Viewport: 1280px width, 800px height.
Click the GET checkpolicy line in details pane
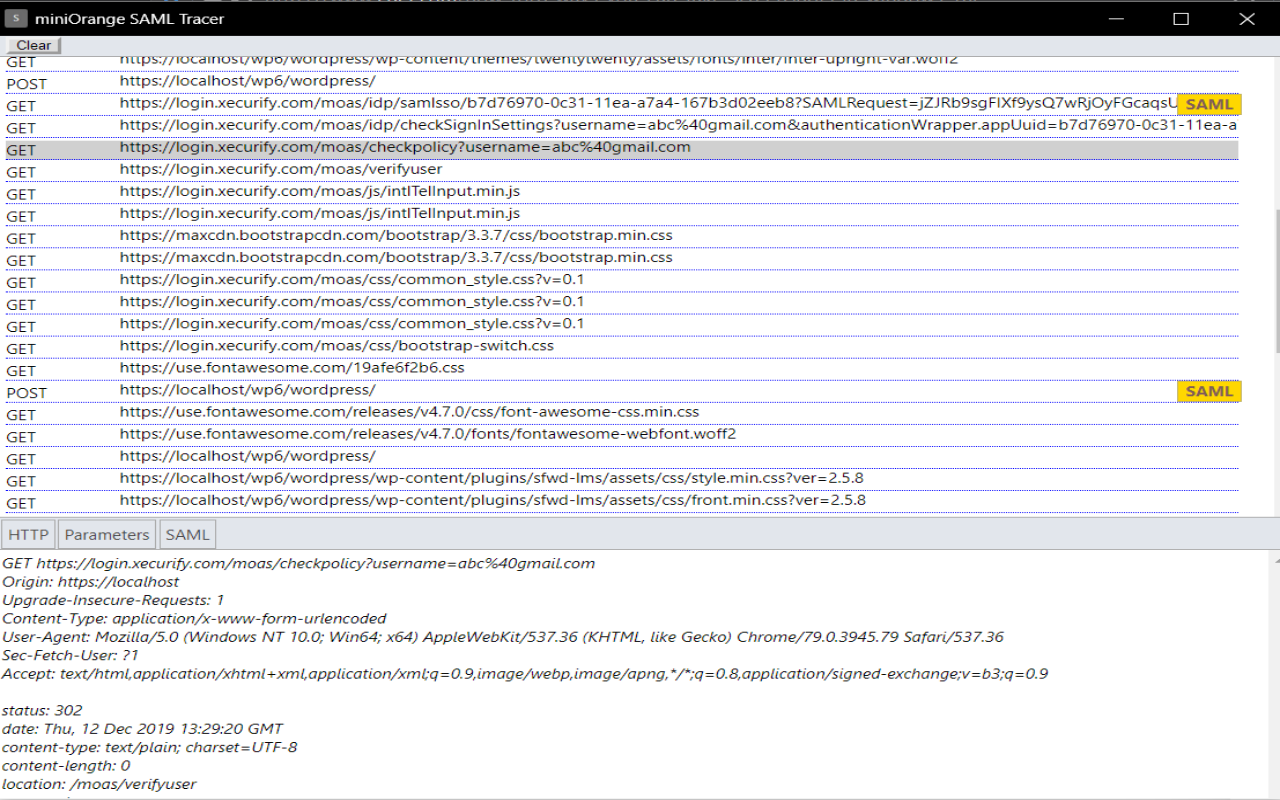click(x=299, y=563)
